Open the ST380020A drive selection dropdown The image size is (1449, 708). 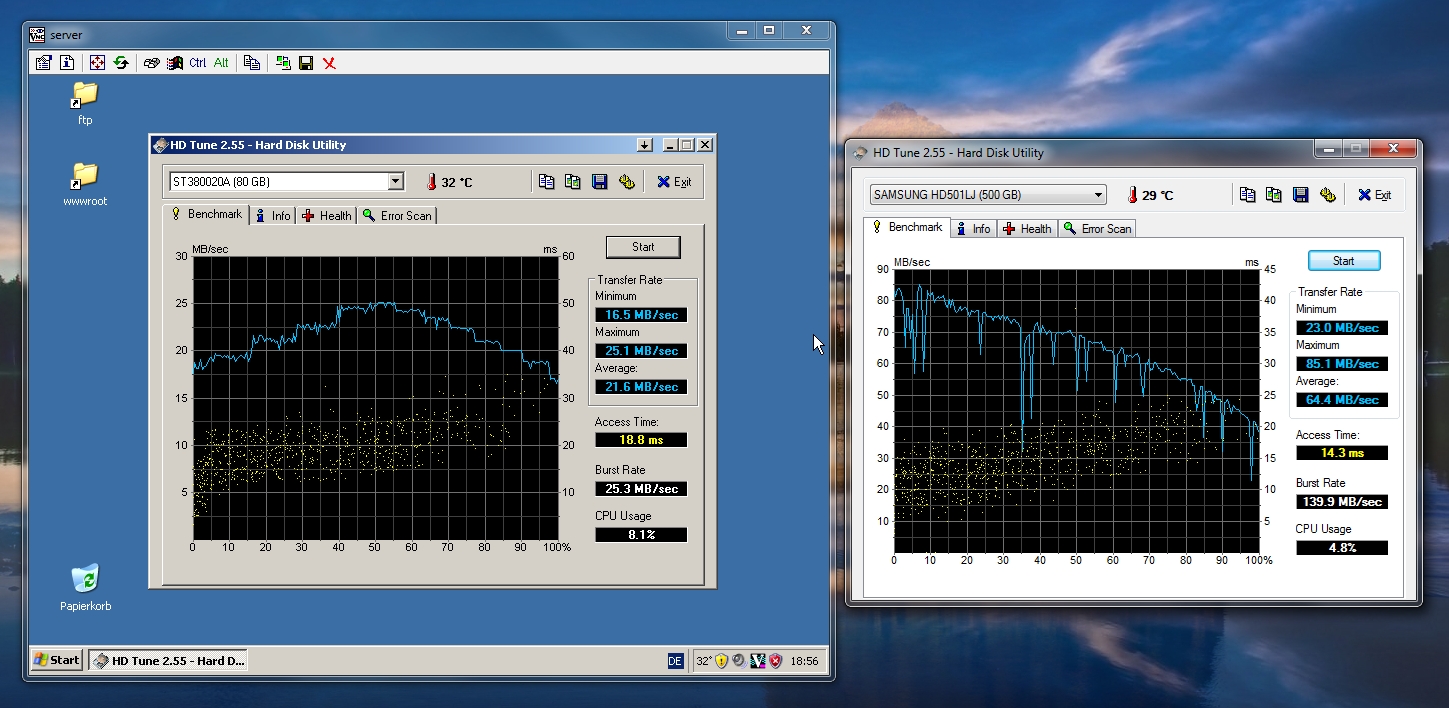(x=395, y=181)
